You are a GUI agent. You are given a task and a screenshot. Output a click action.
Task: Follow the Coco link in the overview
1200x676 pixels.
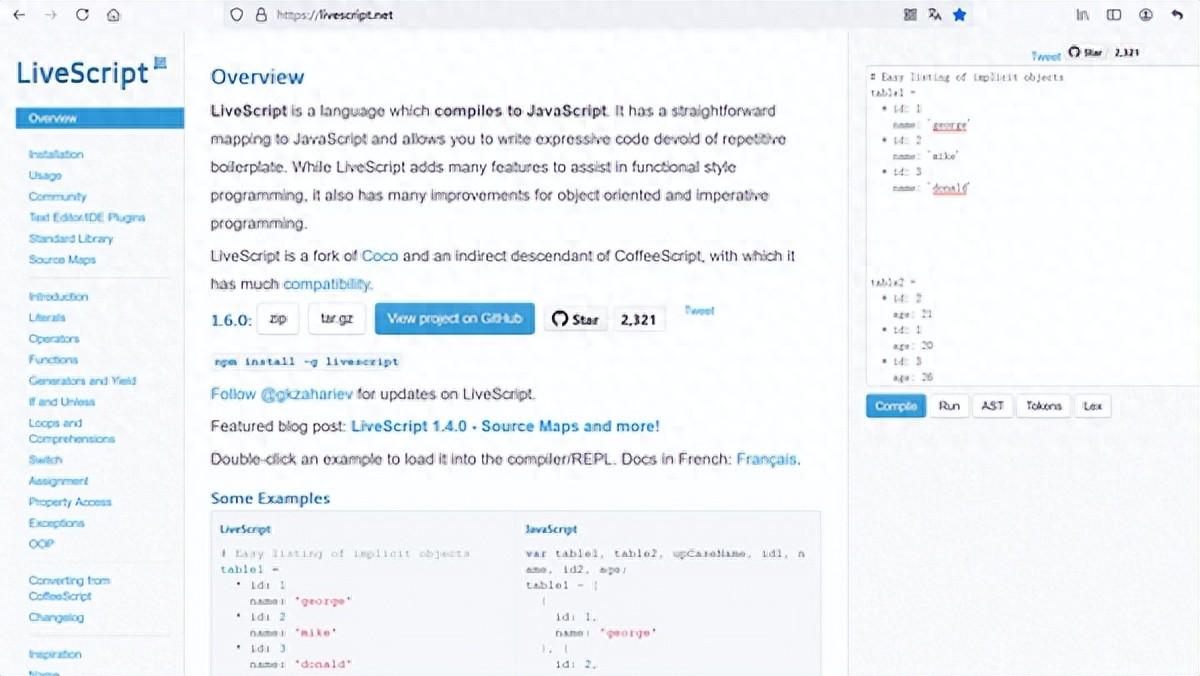pos(380,255)
